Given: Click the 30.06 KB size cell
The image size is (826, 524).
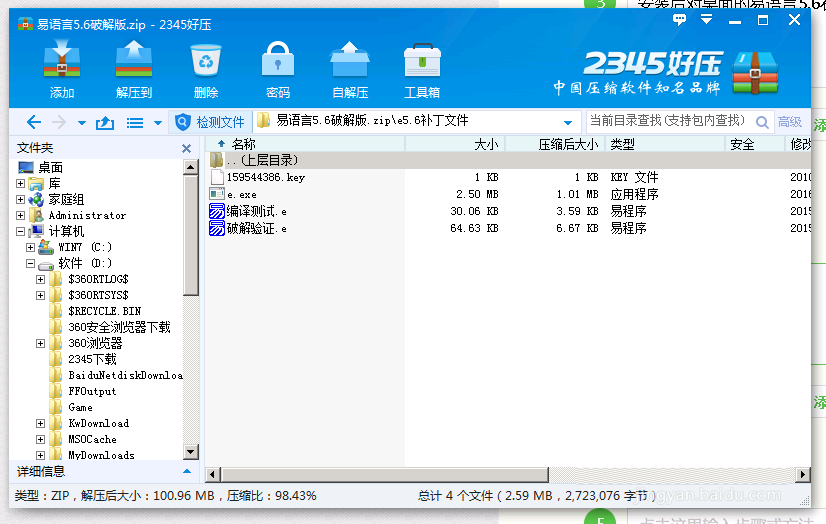Looking at the screenshot, I should (x=474, y=211).
